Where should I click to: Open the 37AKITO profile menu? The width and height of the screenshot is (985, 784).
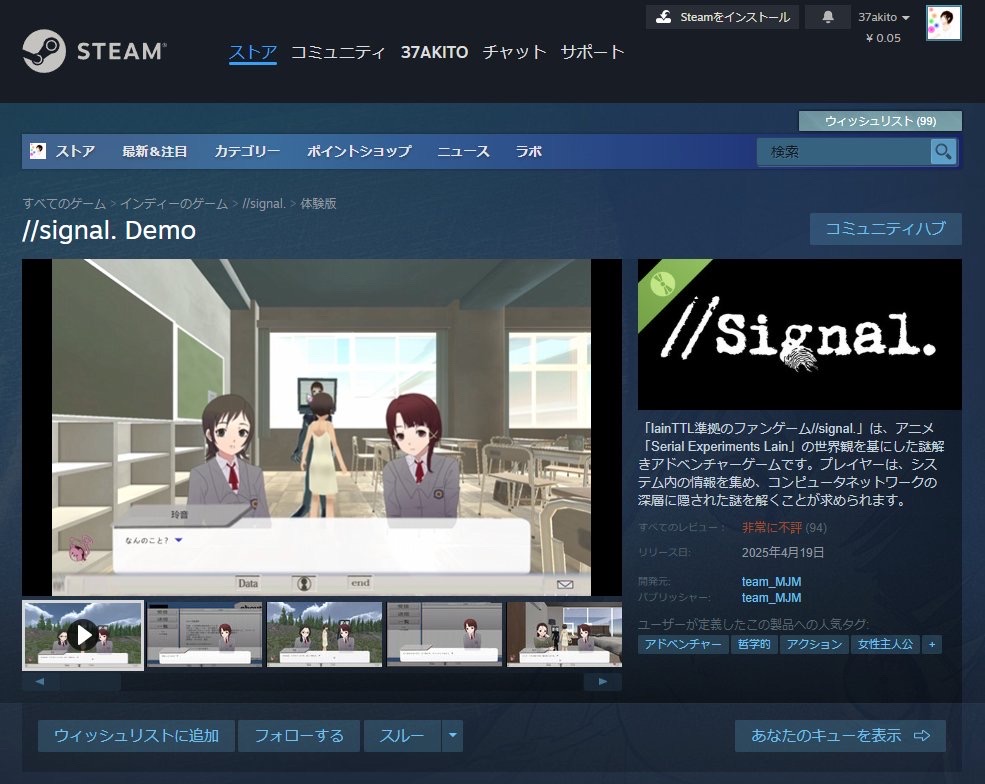pyautogui.click(x=434, y=52)
